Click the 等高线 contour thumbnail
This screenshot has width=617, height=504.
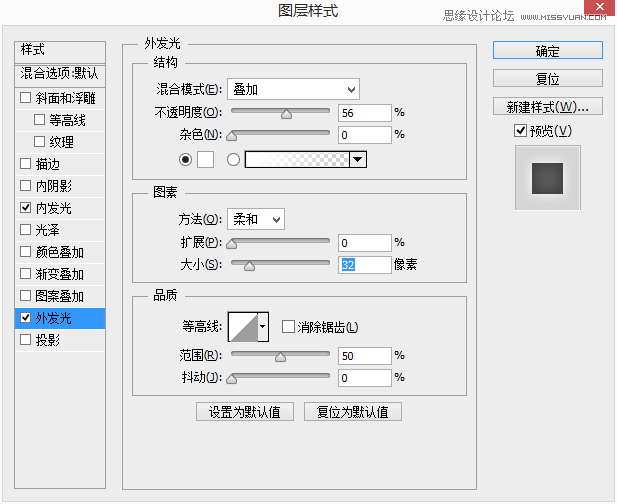[x=243, y=327]
